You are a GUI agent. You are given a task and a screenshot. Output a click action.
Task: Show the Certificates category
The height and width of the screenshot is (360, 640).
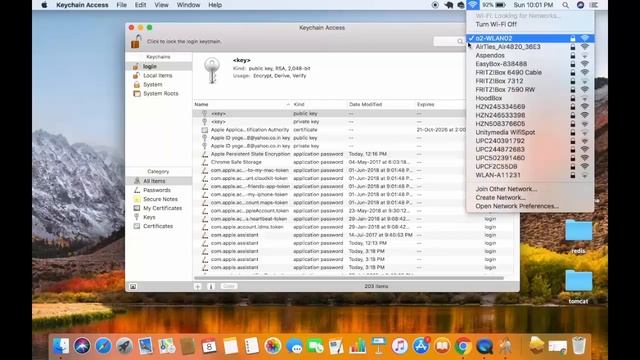click(159, 226)
